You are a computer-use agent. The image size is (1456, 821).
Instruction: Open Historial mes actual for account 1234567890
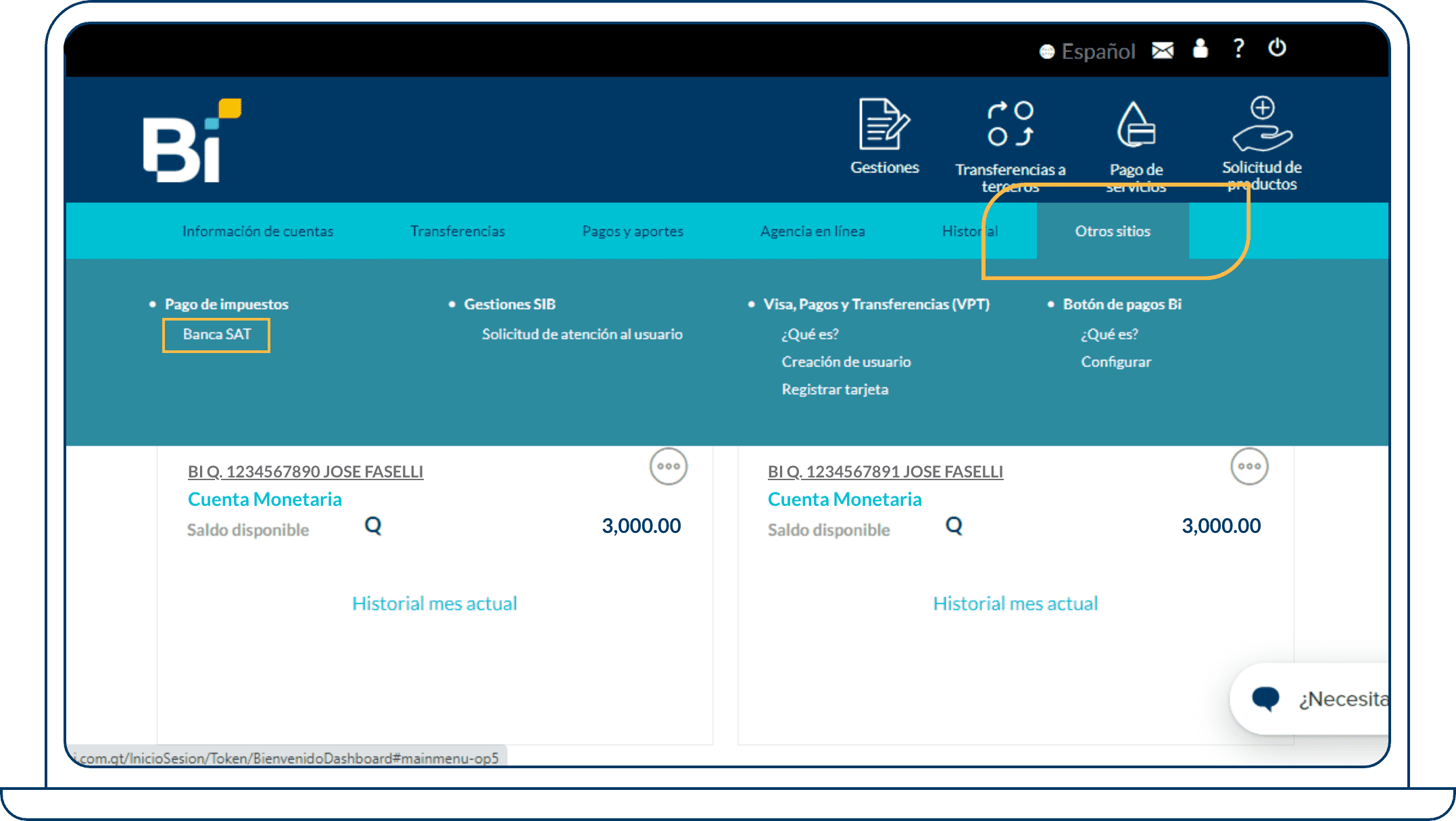coord(435,604)
